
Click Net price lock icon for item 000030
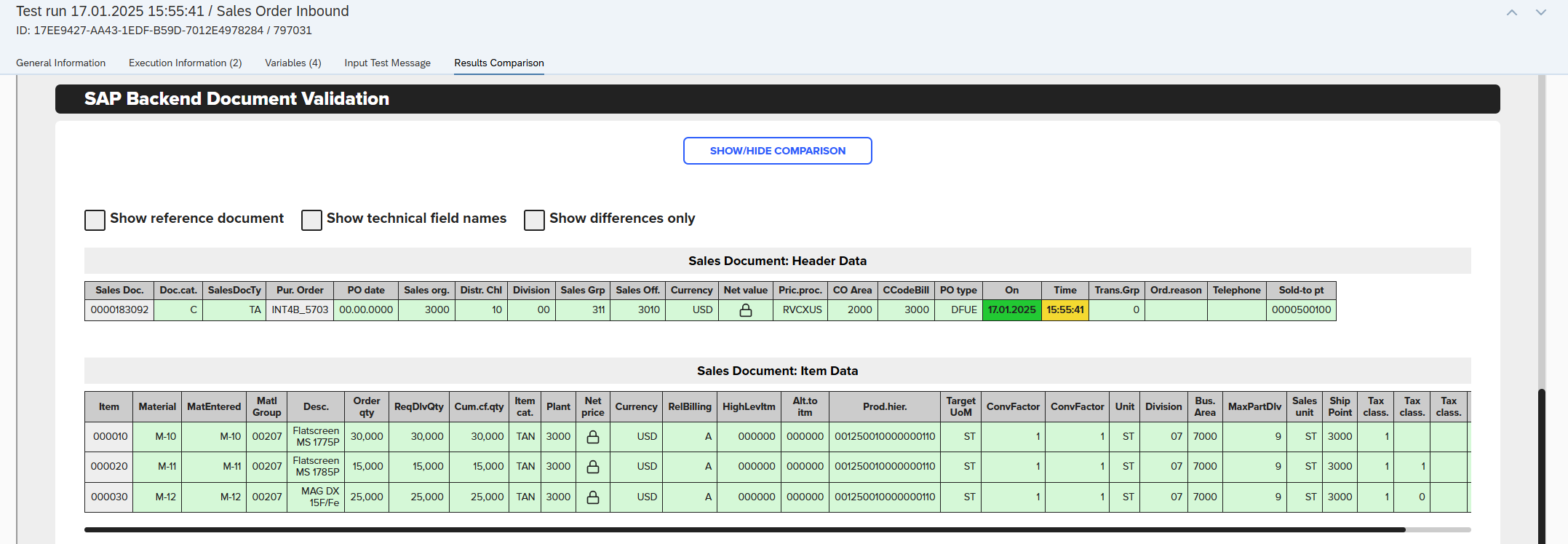click(593, 497)
